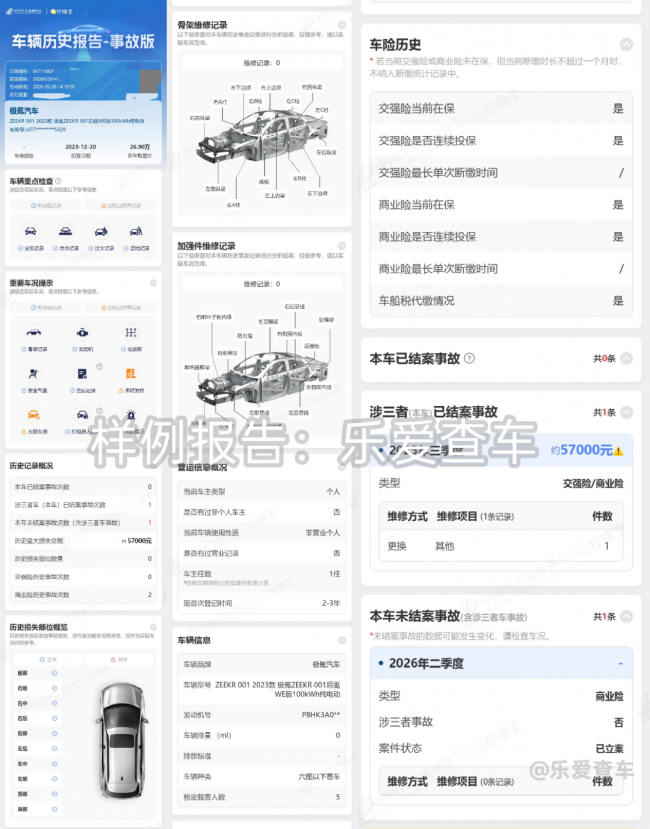650x829 pixels.
Task: Collapse the 历史损失部位概览 section
Action: 153,627
